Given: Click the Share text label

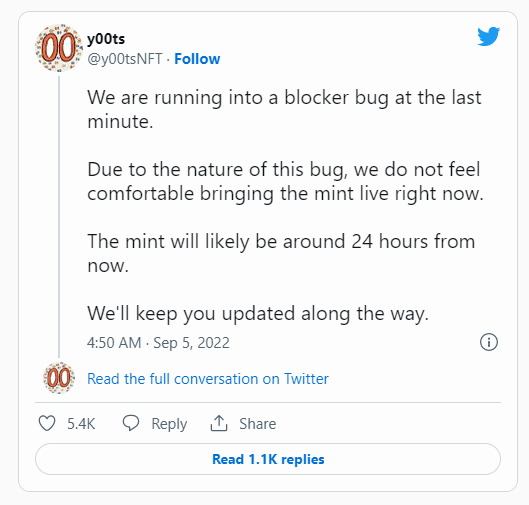Looking at the screenshot, I should [257, 424].
